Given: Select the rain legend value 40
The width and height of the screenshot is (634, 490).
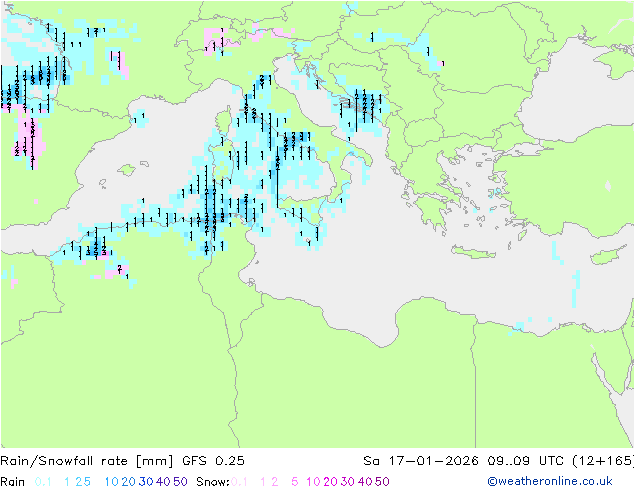Looking at the screenshot, I should click(x=163, y=482).
